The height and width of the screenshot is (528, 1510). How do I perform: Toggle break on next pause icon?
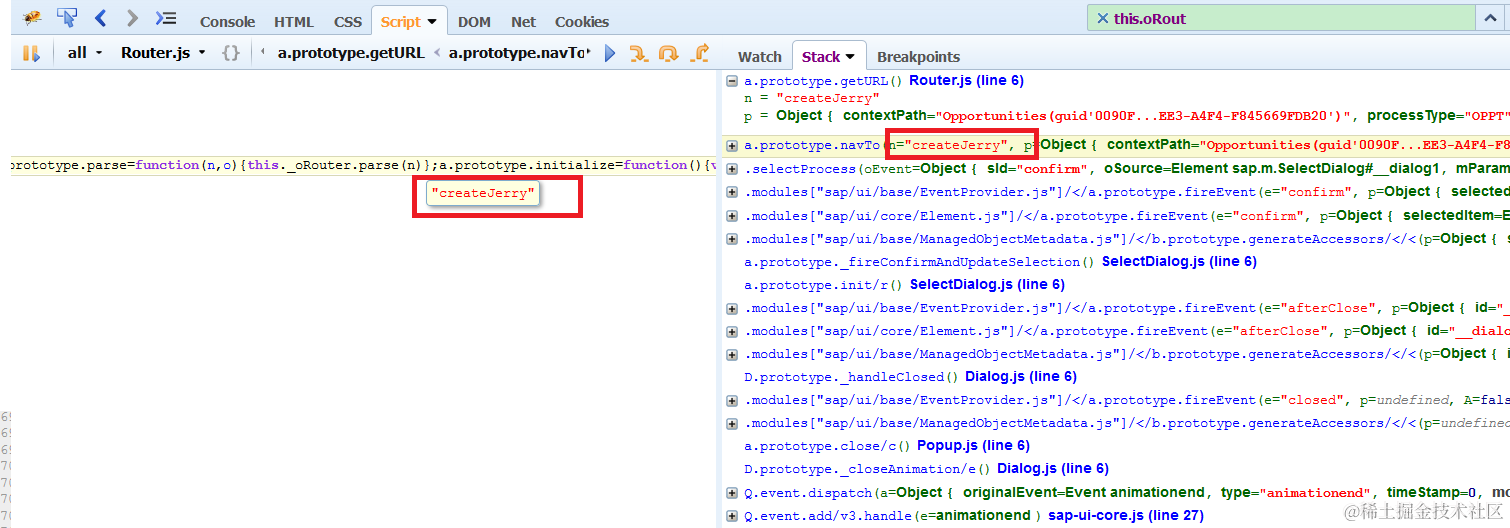31,53
